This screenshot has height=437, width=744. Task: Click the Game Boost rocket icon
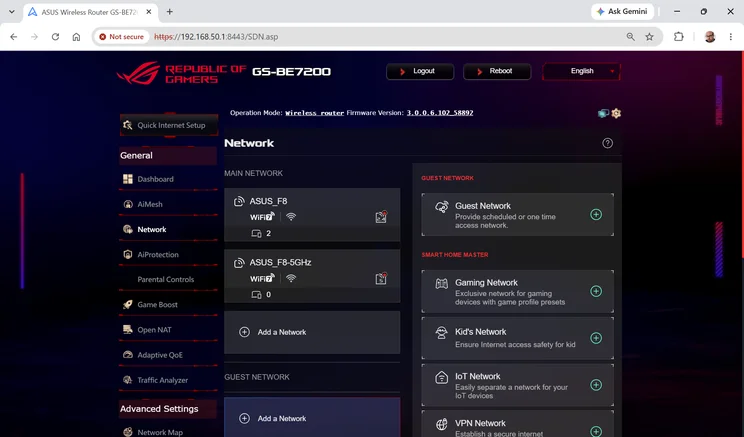pos(128,305)
